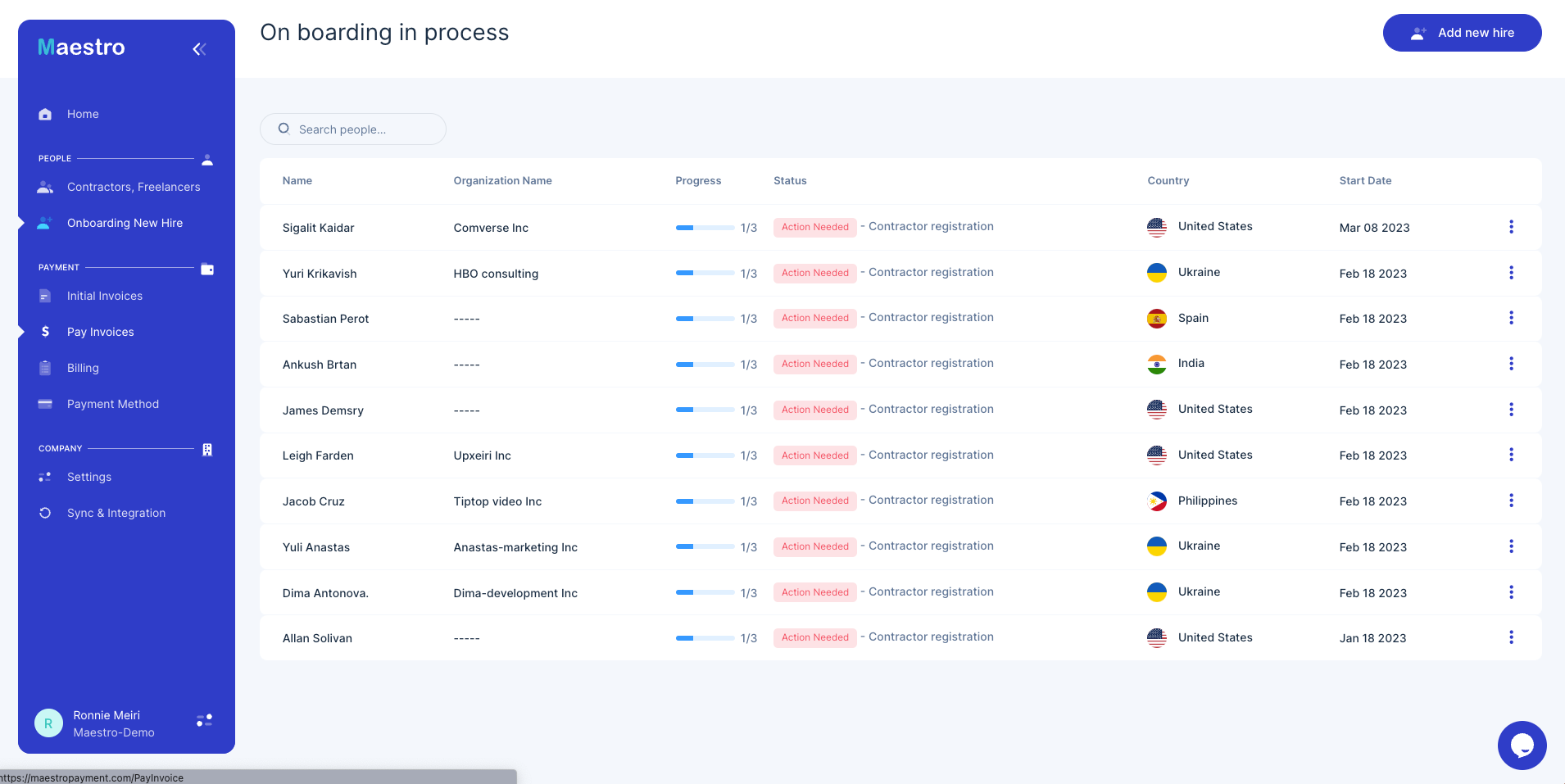Select the Pay Invoices dollar icon

pos(45,332)
